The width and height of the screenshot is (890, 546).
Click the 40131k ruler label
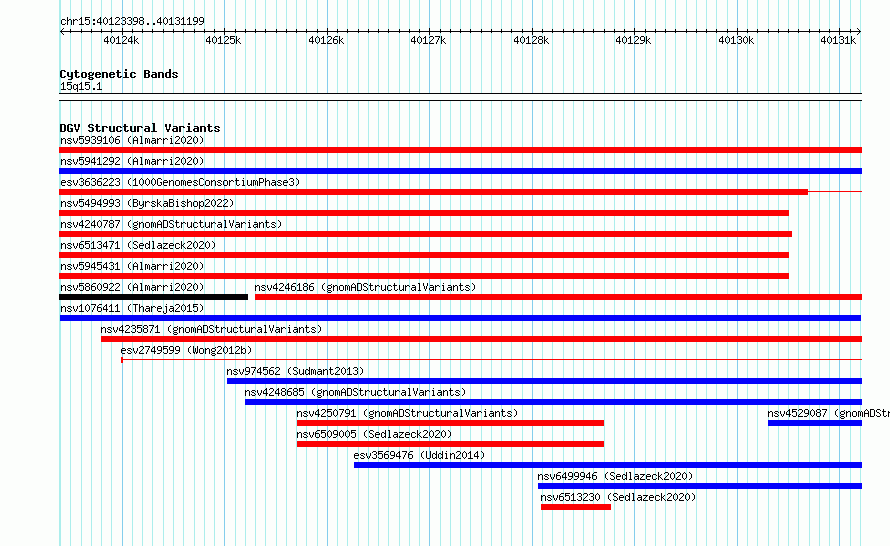coord(838,40)
